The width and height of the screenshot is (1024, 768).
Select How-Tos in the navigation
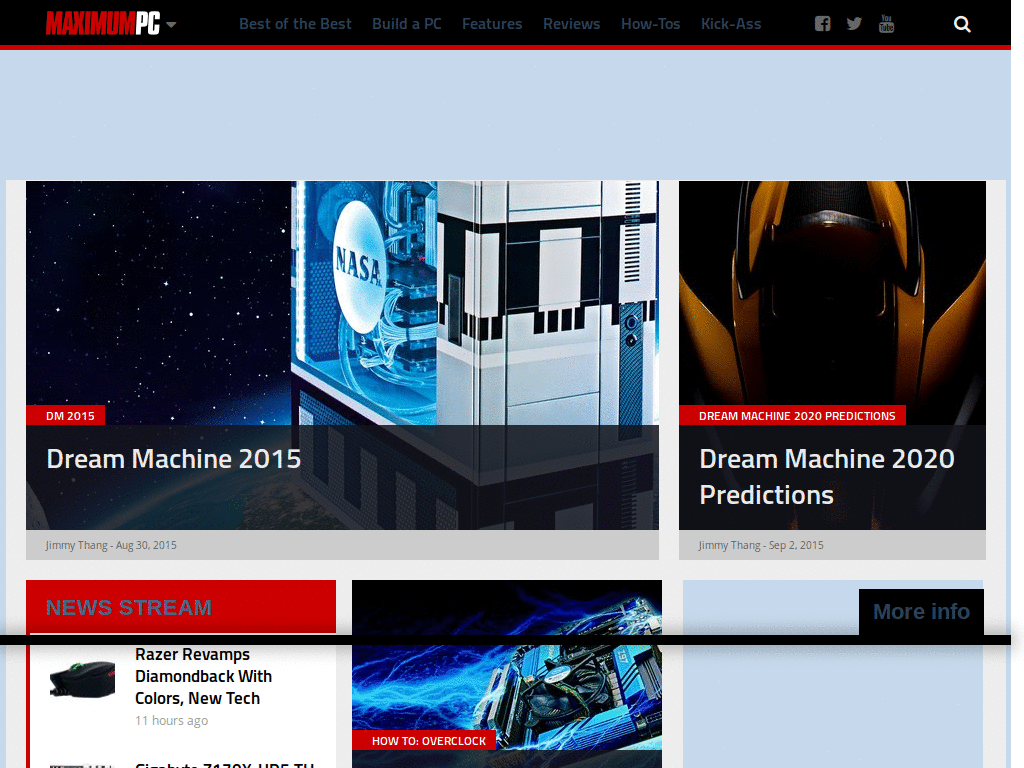[x=650, y=23]
